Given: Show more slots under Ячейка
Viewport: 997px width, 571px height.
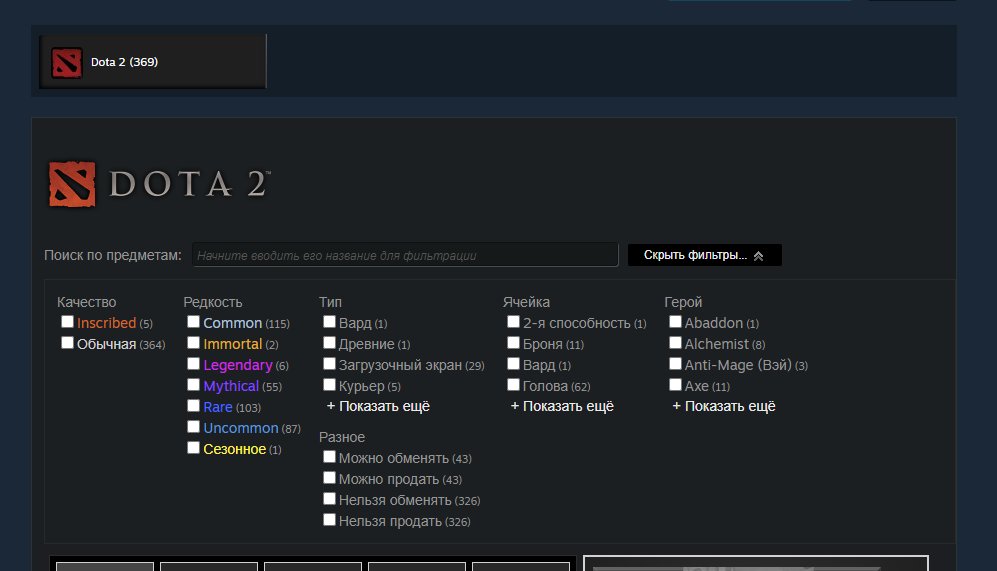Looking at the screenshot, I should (x=562, y=406).
